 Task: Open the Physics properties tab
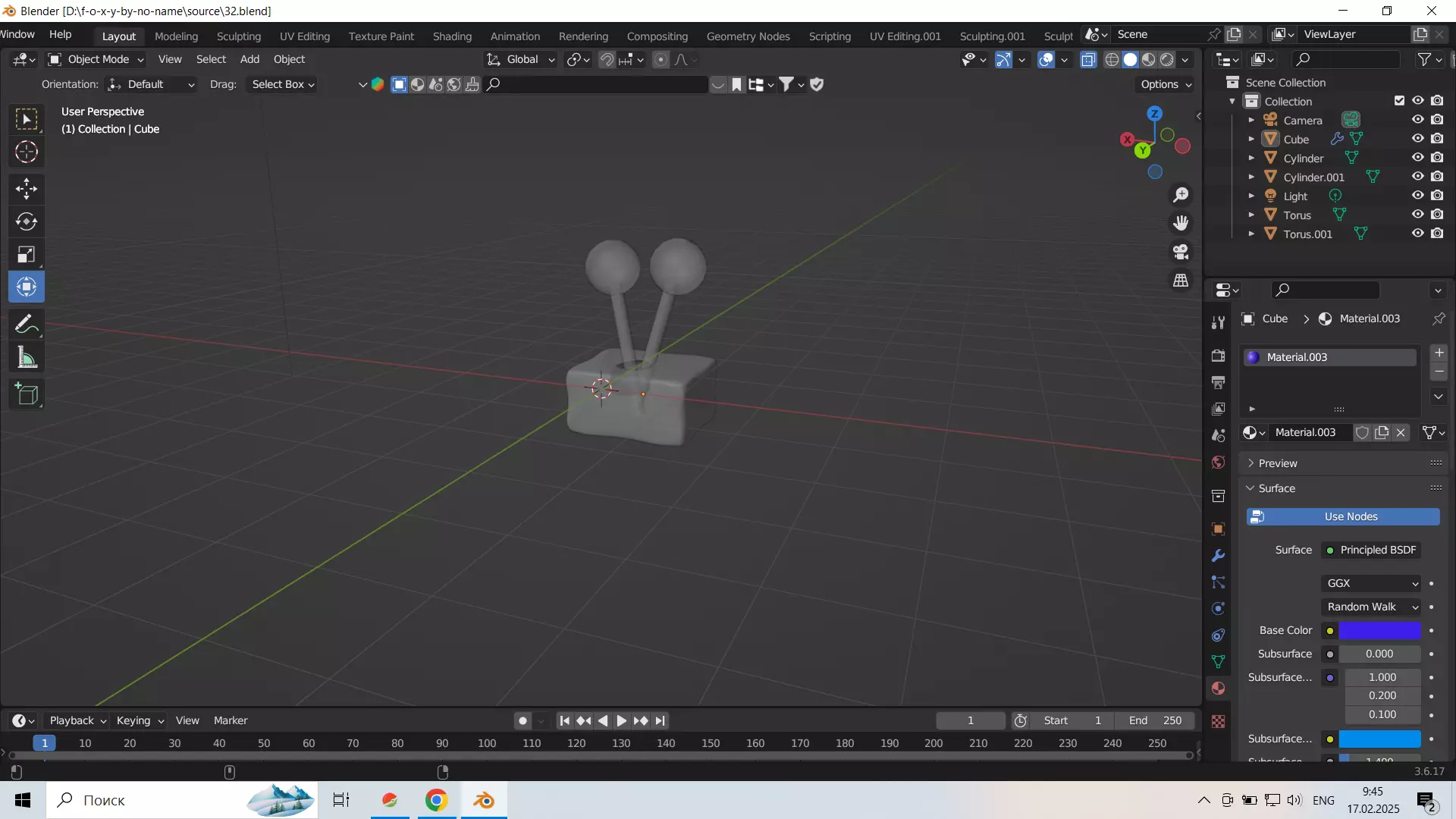1218,609
